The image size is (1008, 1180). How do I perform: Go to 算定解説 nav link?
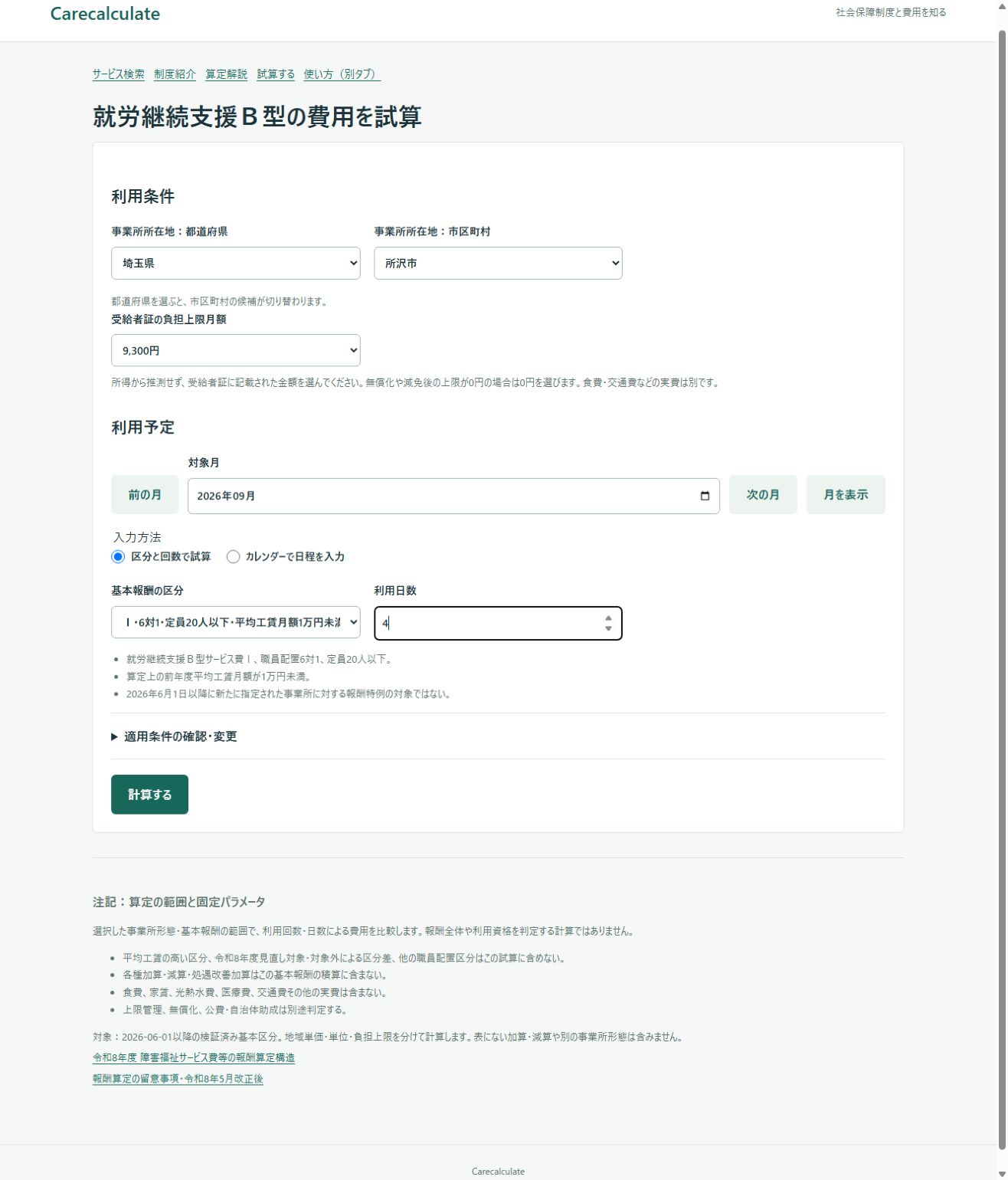[226, 74]
